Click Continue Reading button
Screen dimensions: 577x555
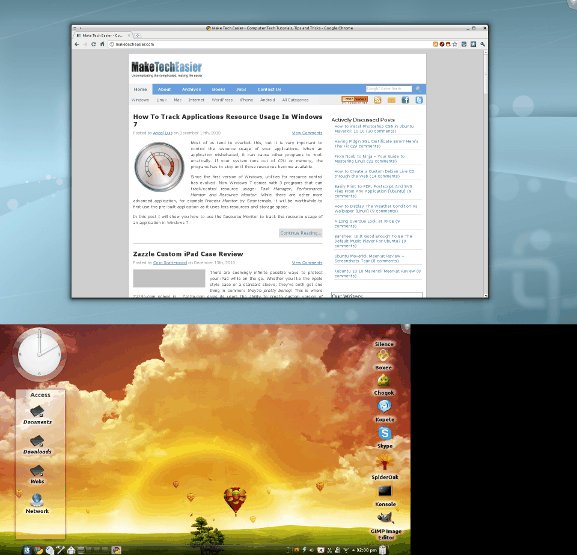pyautogui.click(x=301, y=233)
